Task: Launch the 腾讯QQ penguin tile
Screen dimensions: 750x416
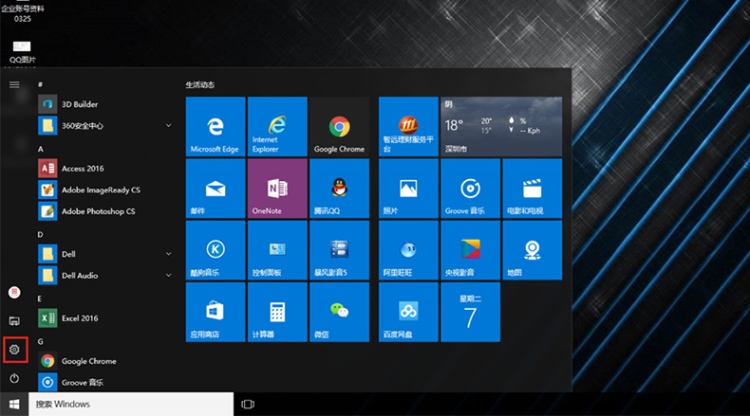Action: pyautogui.click(x=339, y=188)
